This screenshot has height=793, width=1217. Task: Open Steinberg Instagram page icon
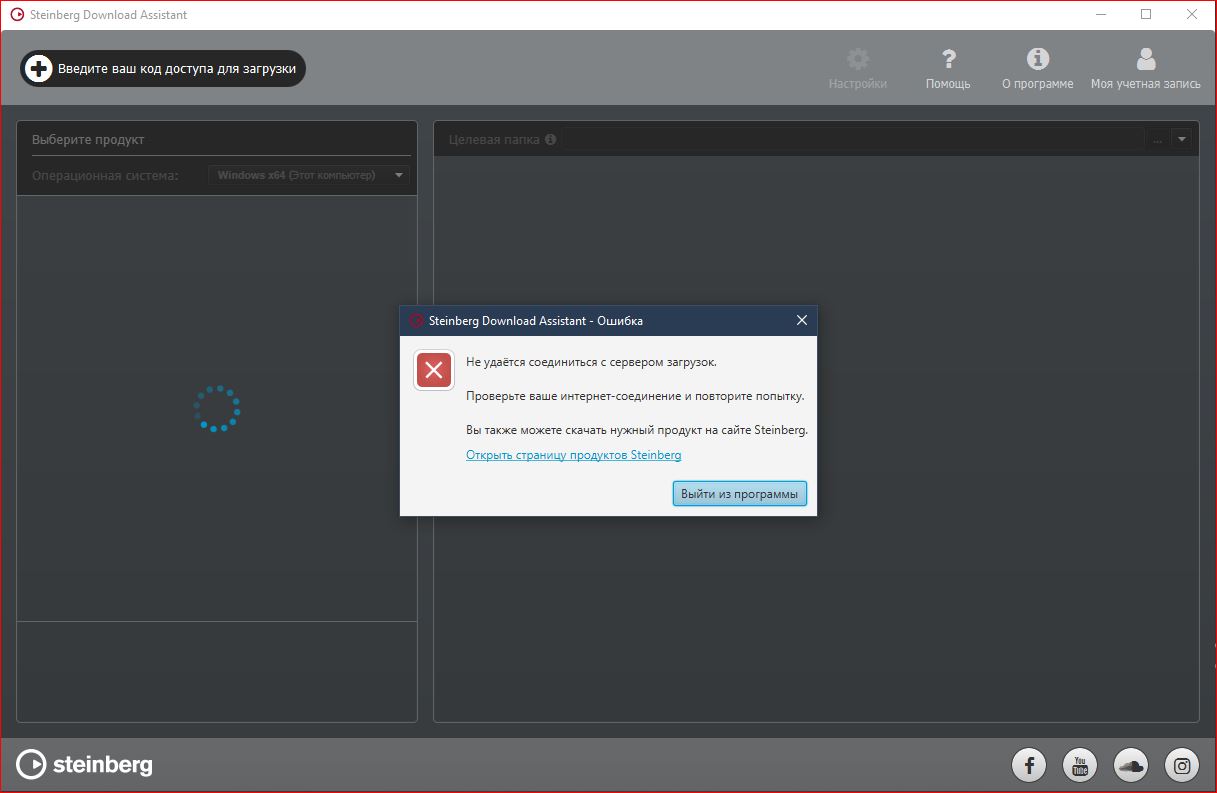click(1182, 766)
